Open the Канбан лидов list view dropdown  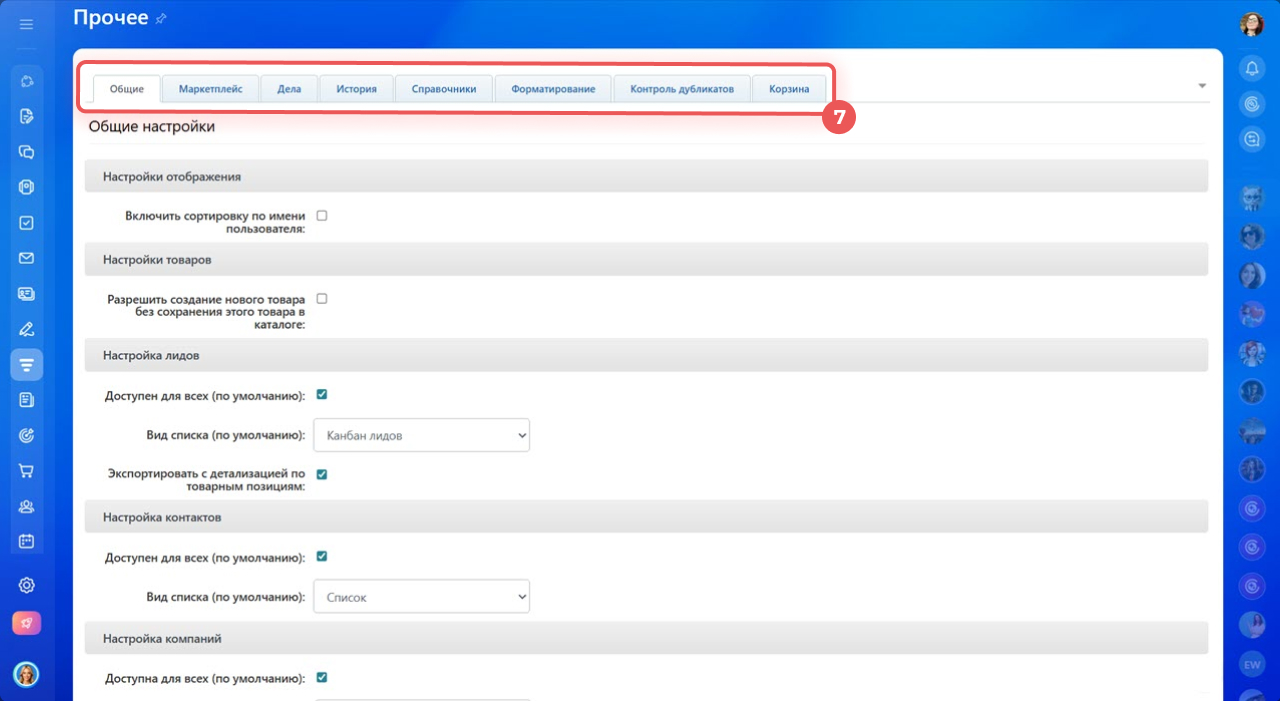[421, 435]
